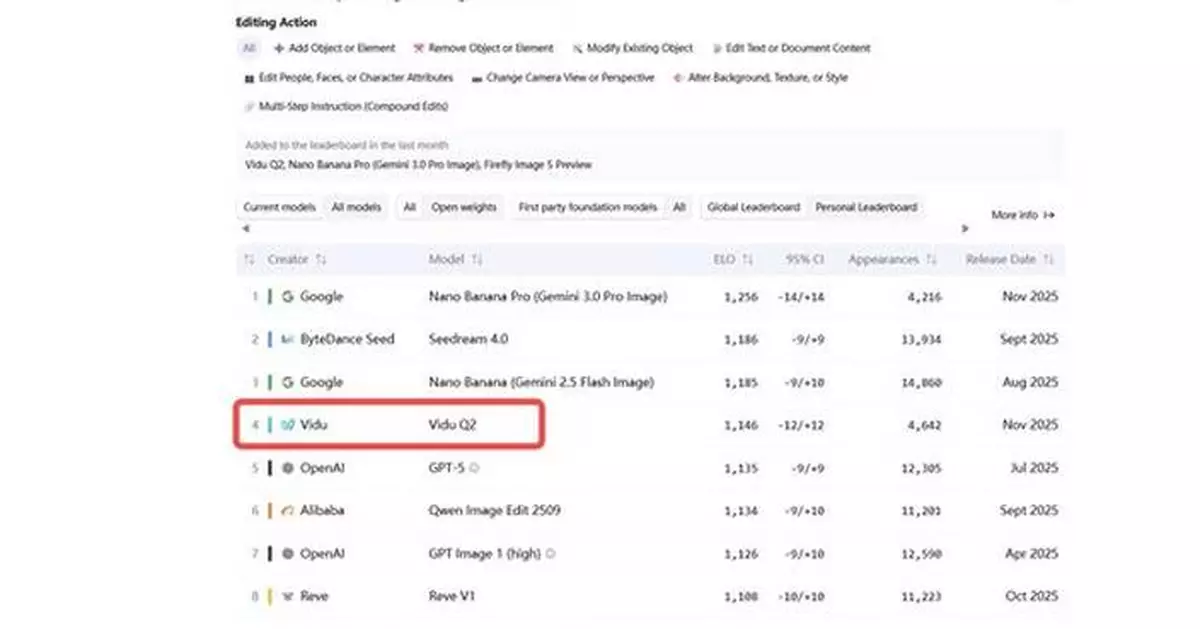
Task: Click the rank column sort icon
Action: pos(249,260)
